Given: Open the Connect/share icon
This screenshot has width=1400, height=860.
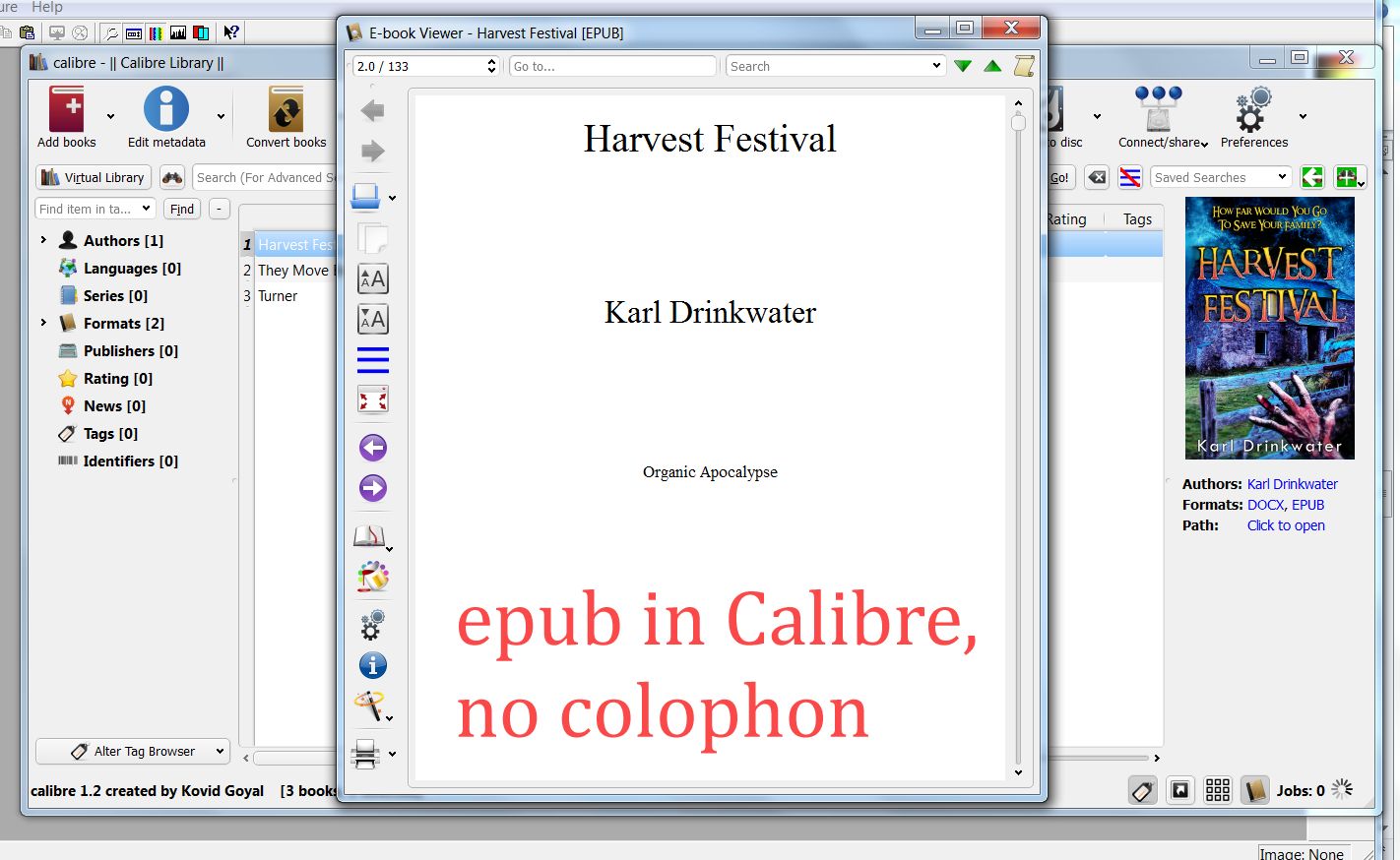Looking at the screenshot, I should pyautogui.click(x=1159, y=108).
